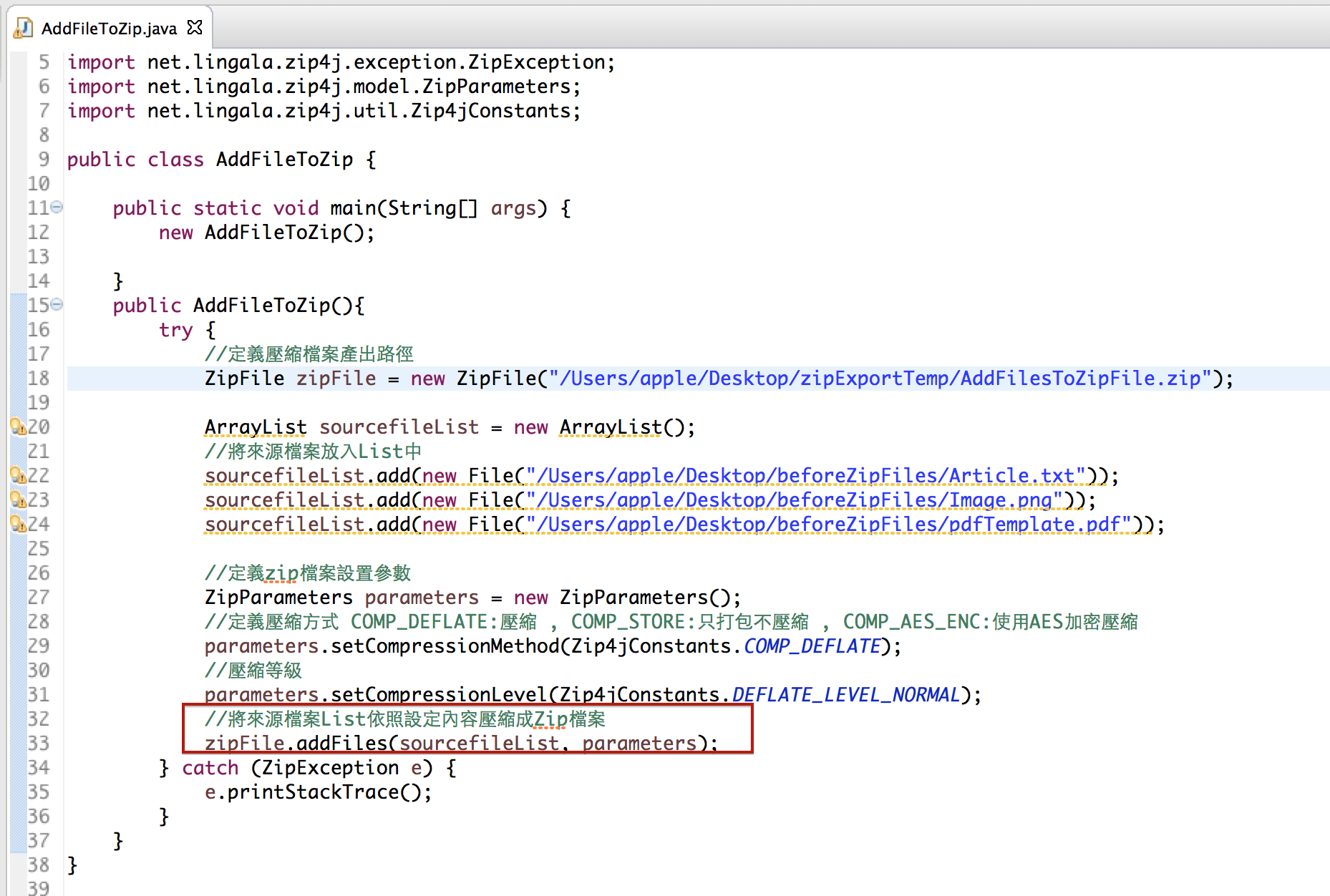
Task: Click line number 33 in the gutter
Action: [39, 744]
